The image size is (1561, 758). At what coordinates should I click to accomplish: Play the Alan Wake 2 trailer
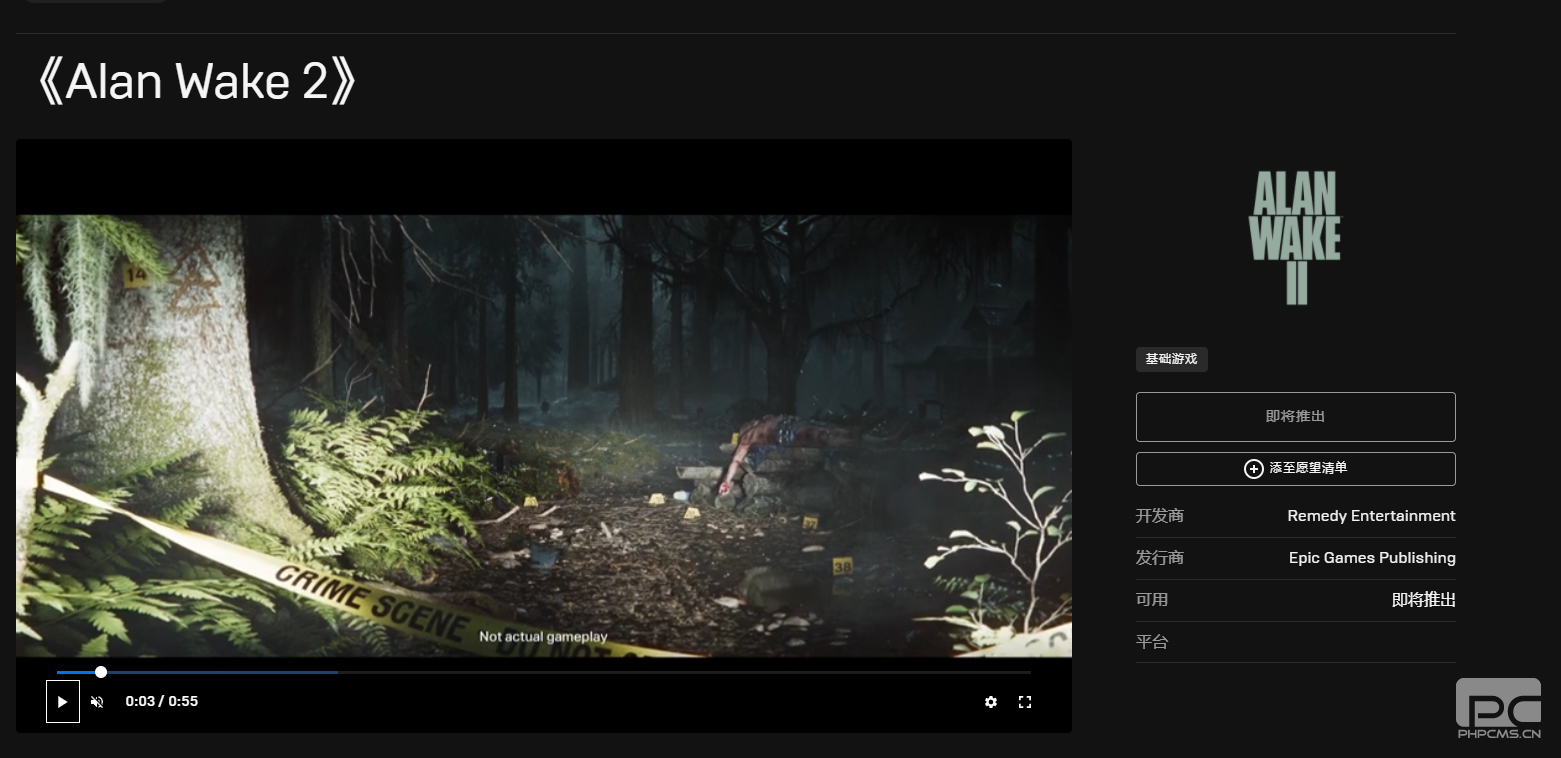[62, 702]
